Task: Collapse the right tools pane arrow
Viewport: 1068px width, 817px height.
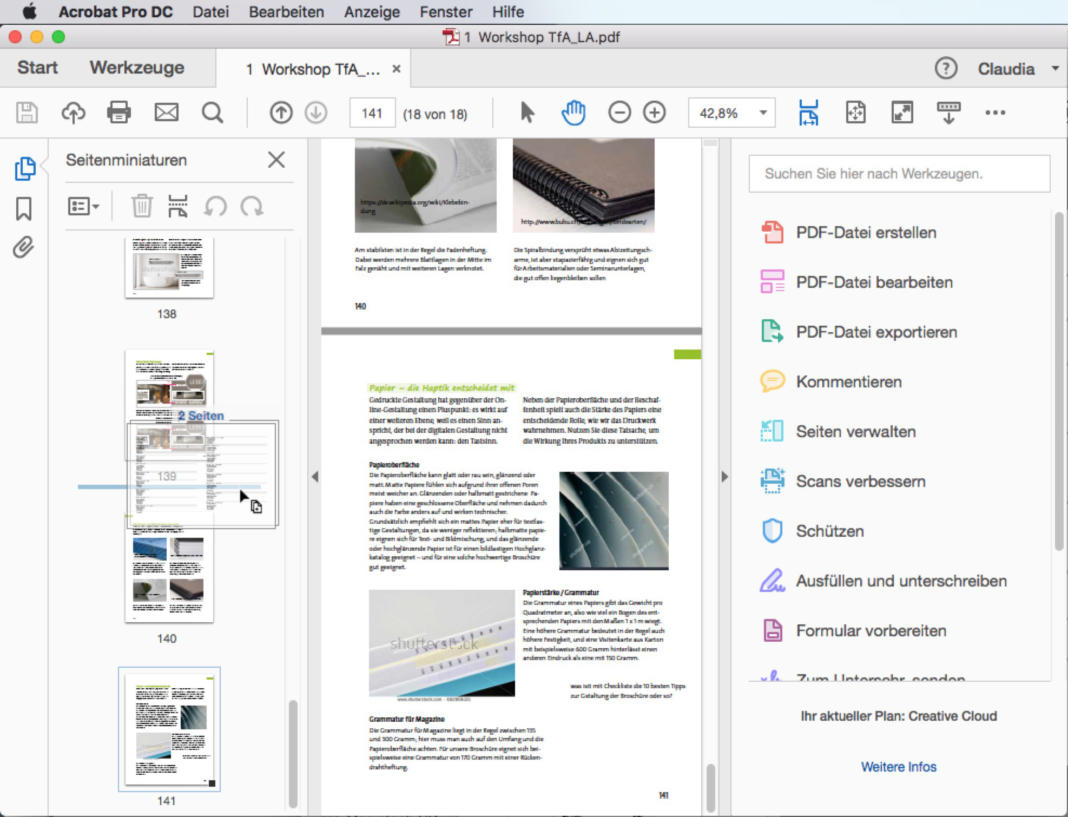Action: (724, 477)
